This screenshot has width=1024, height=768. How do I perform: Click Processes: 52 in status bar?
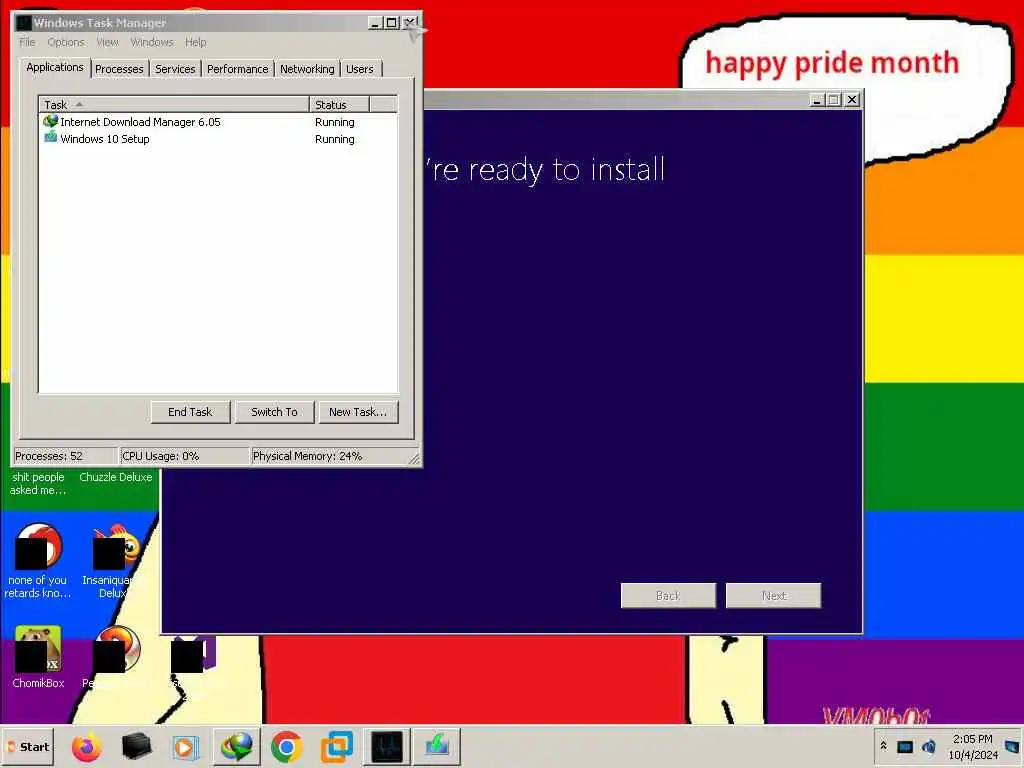[x=65, y=456]
